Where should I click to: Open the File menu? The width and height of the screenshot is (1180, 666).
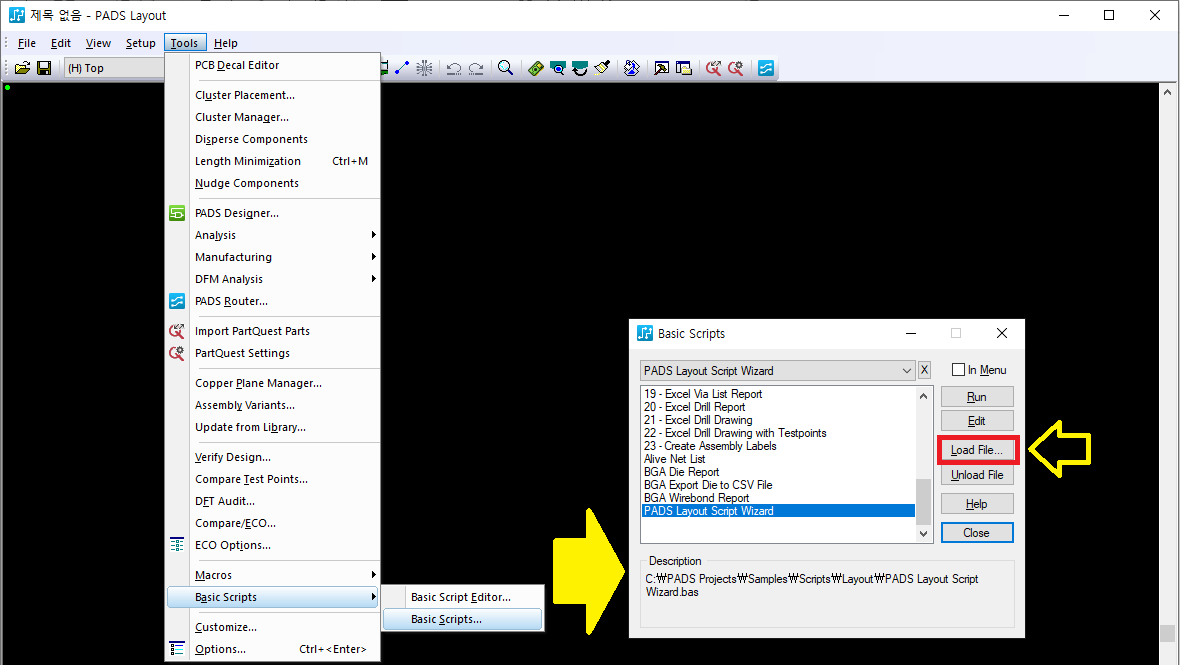coord(27,43)
